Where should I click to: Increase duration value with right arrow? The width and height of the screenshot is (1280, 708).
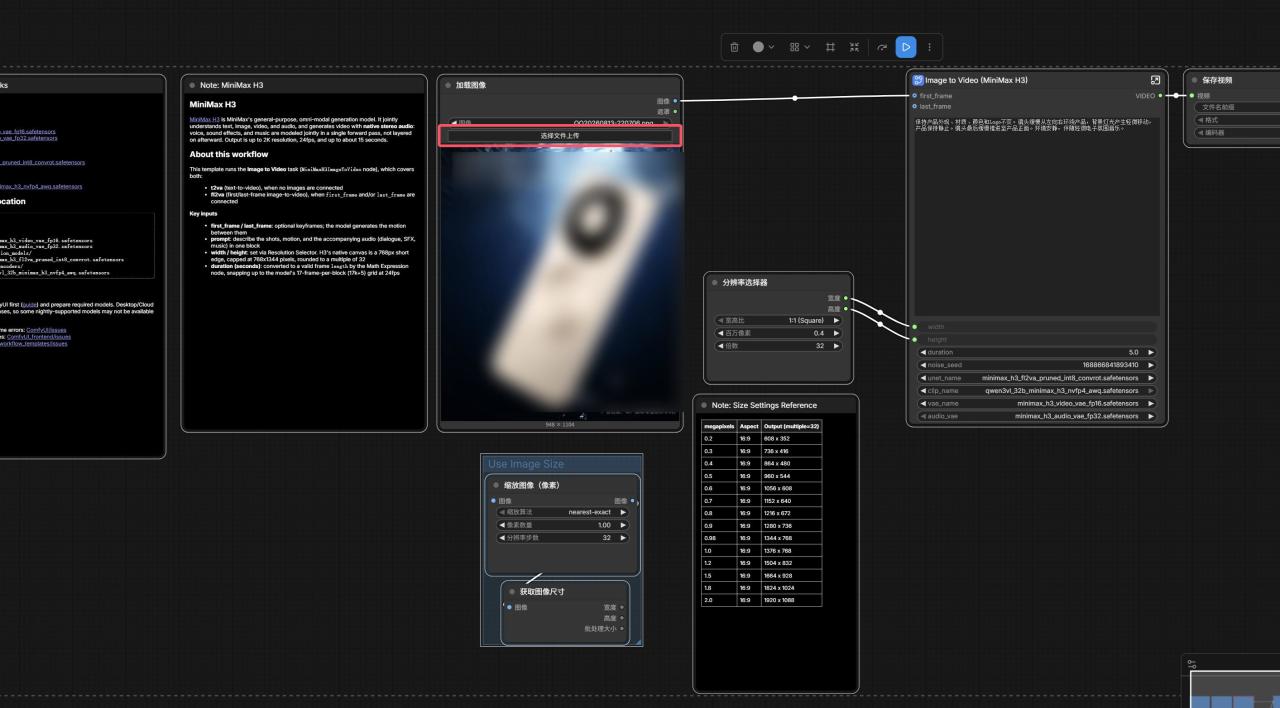(1150, 352)
